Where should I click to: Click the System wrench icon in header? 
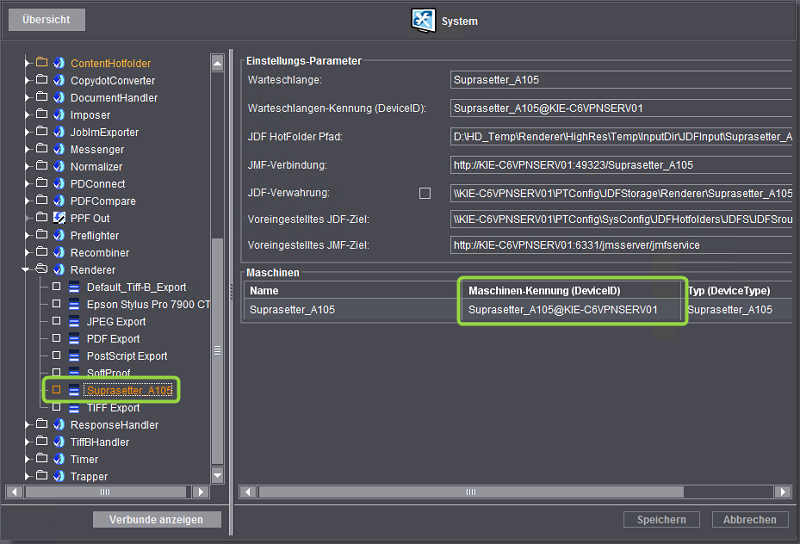tap(422, 20)
